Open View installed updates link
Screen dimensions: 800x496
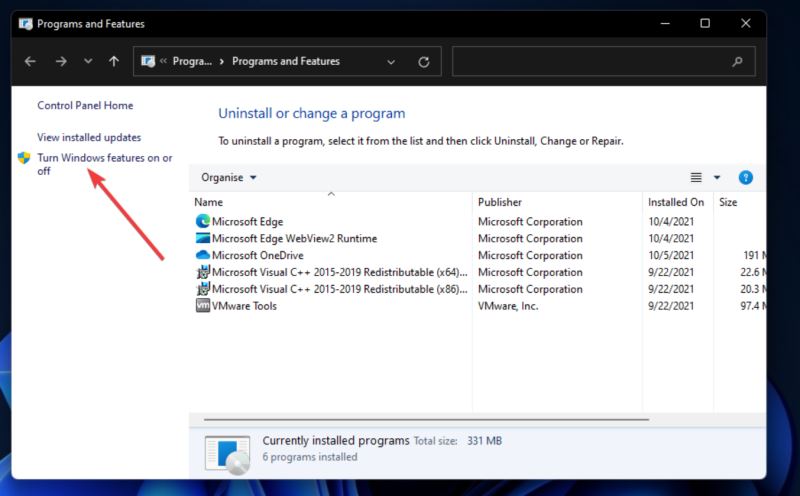89,137
